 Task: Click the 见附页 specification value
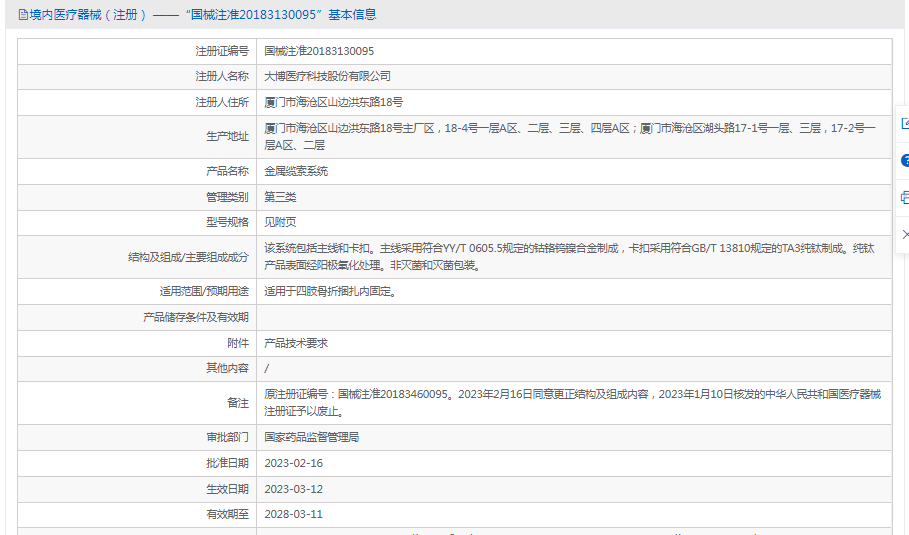[281, 222]
